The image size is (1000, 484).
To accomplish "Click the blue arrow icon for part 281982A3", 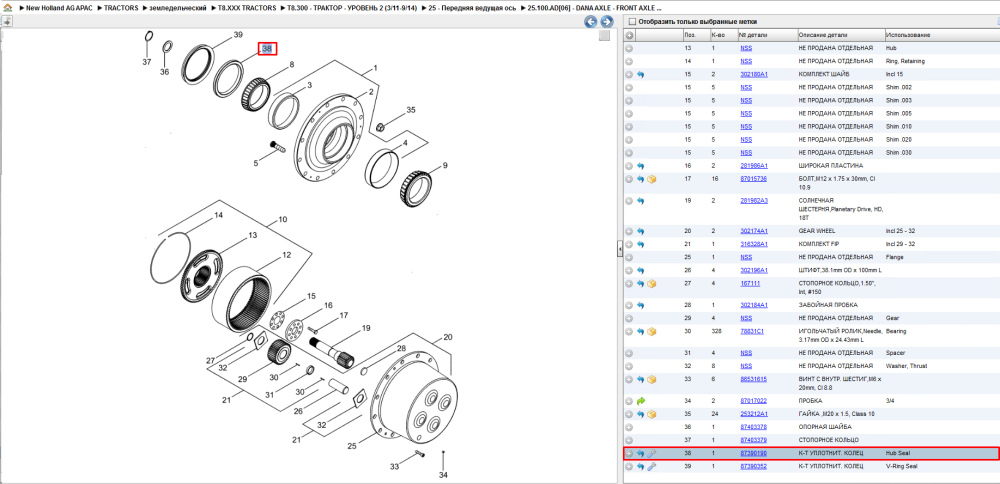I will [x=640, y=201].
